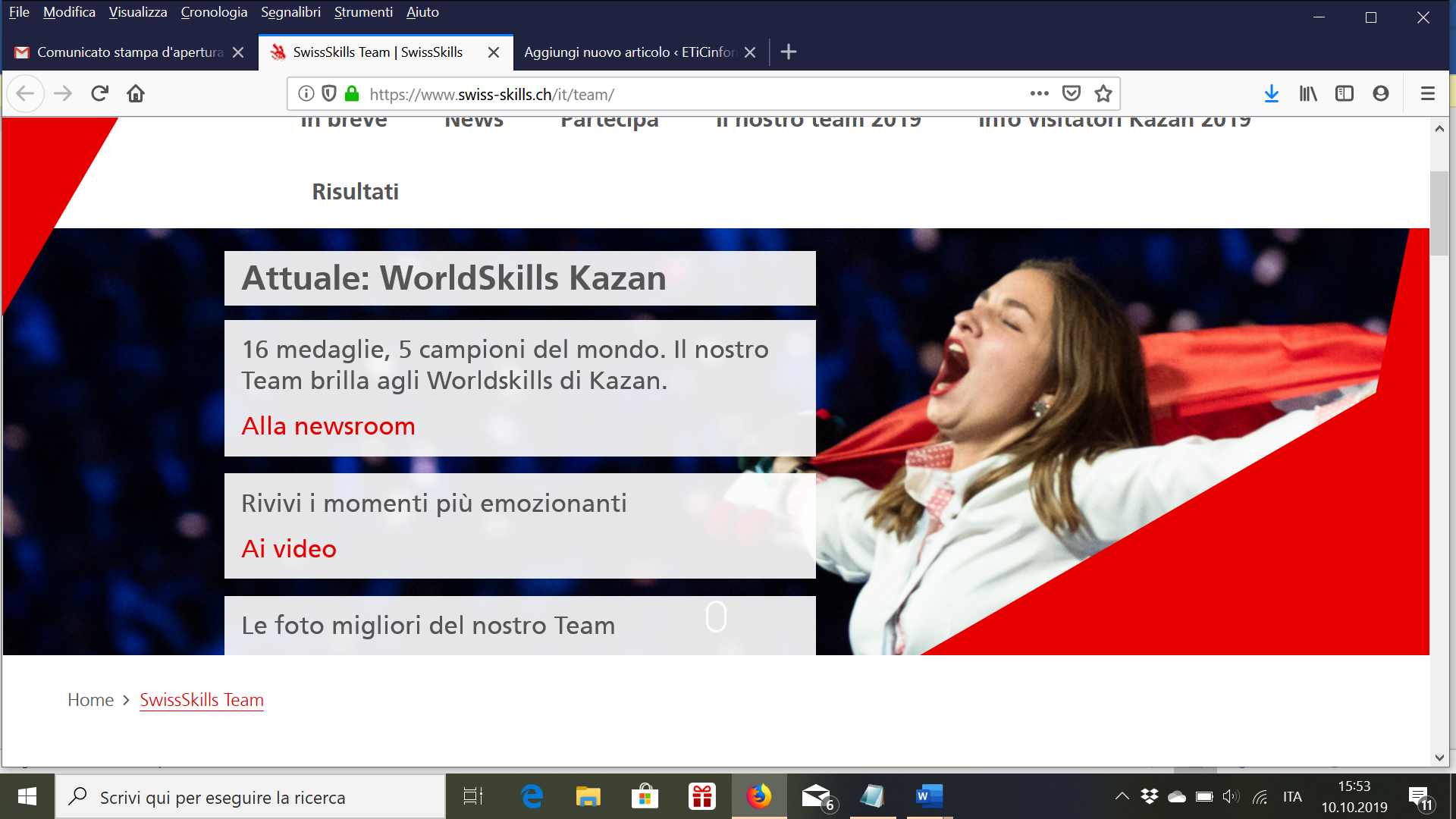This screenshot has height=819, width=1456.
Task: Close the SwissSkills Team tab
Action: (x=494, y=52)
